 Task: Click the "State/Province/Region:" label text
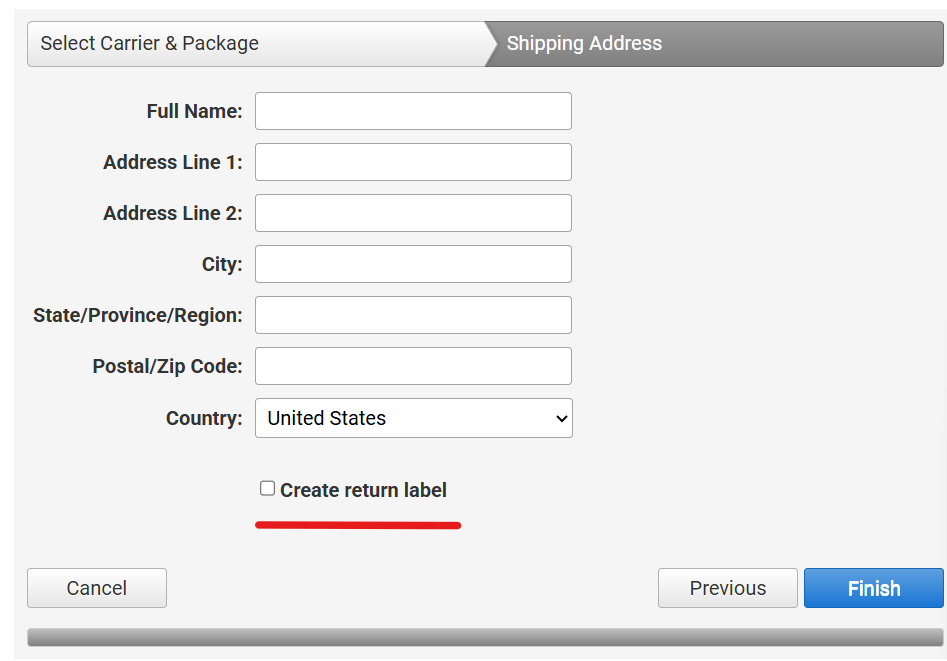click(x=138, y=315)
